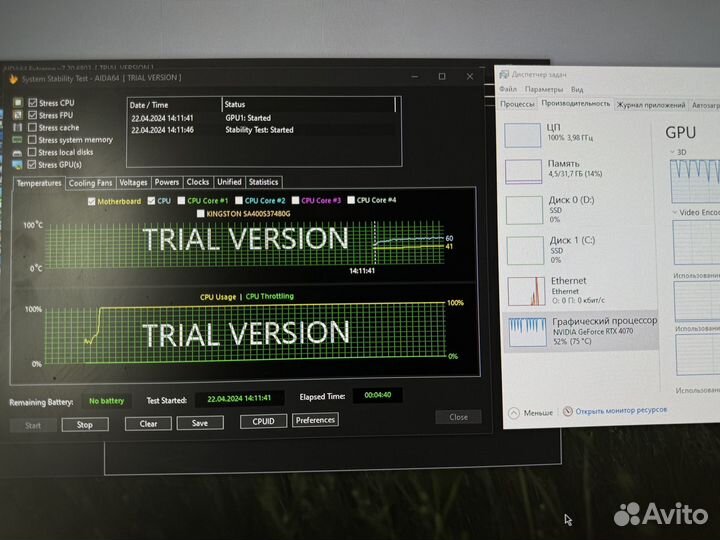Enable the Stress CPU checkbox
Image resolution: width=720 pixels, height=540 pixels.
pos(32,102)
